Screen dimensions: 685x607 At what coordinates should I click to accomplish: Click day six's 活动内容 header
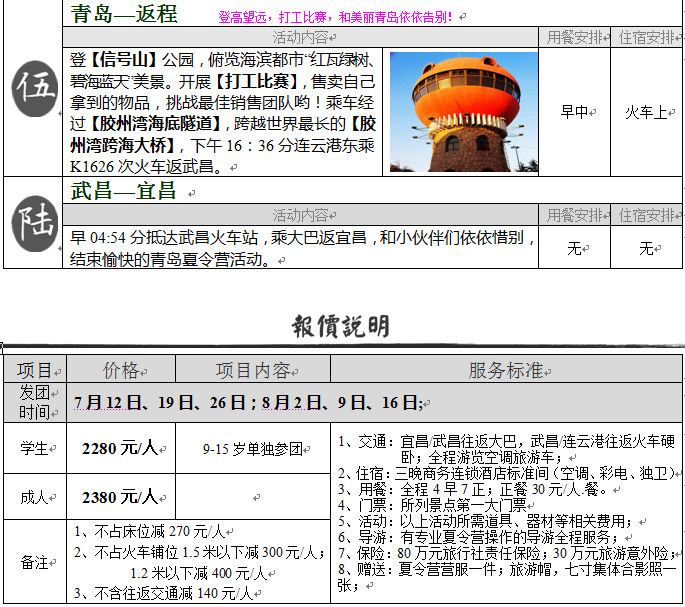point(301,215)
